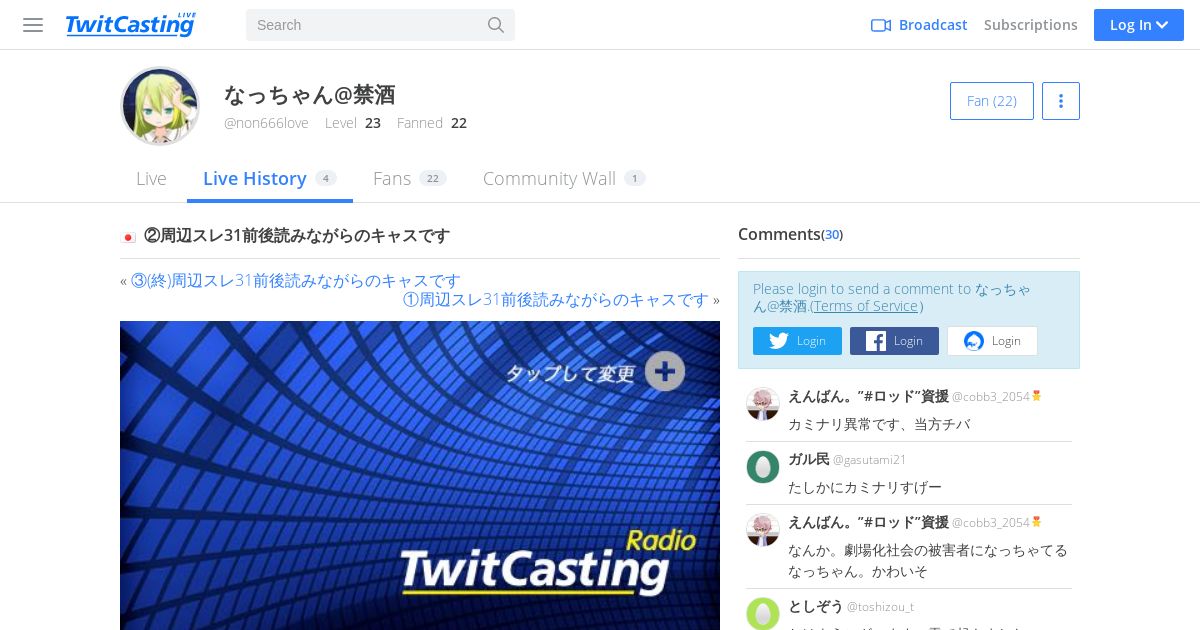The height and width of the screenshot is (630, 1200).
Task: Open @cobb3_2054 on カミナリ異常 comment
Action: tap(990, 397)
